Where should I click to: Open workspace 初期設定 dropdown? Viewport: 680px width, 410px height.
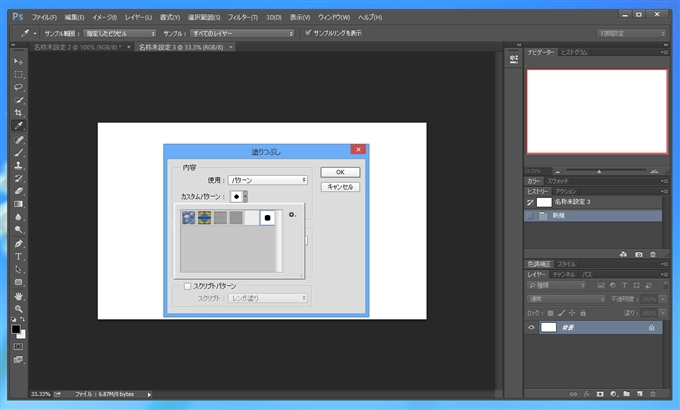click(631, 33)
